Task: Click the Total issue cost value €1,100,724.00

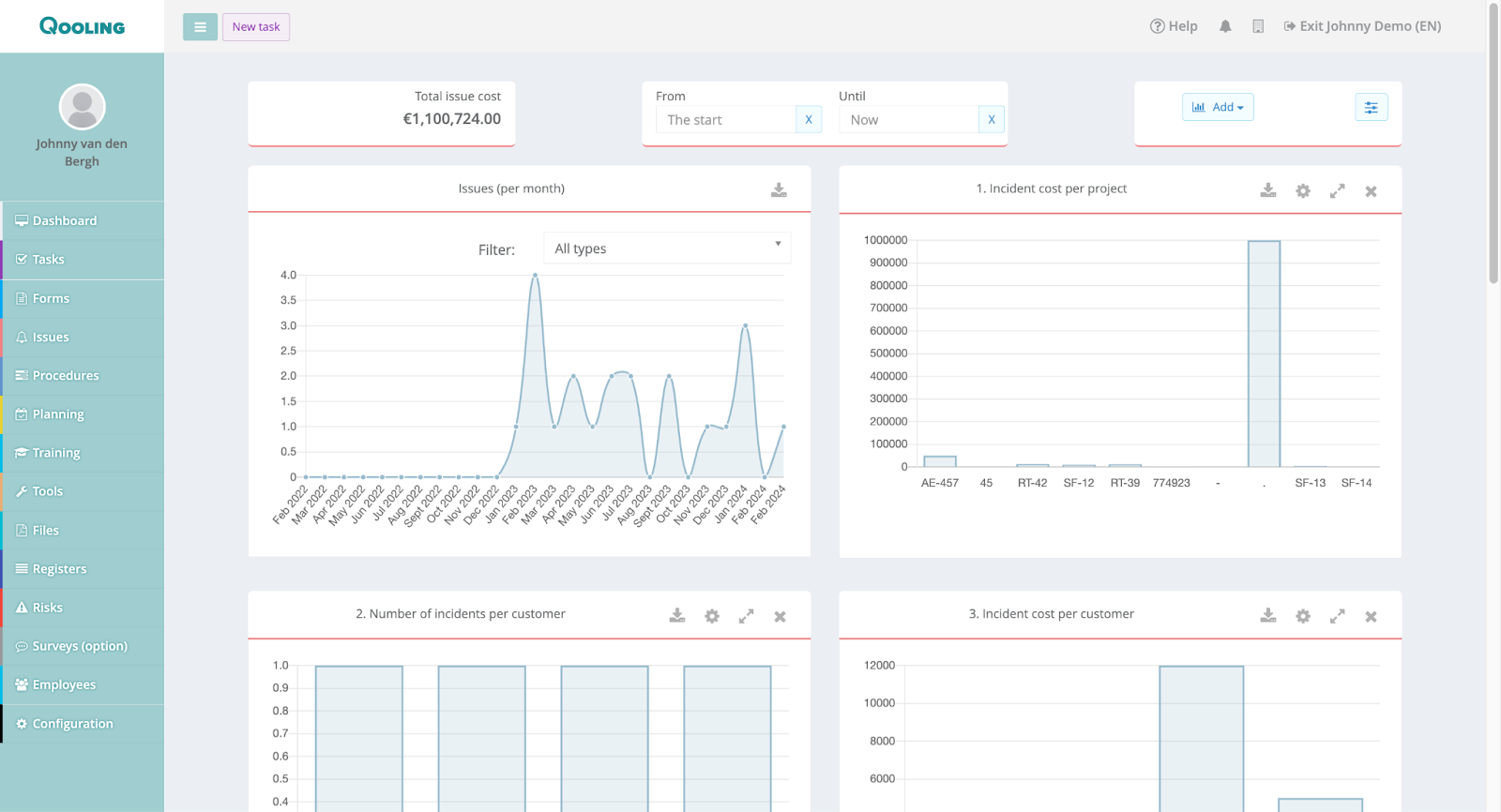Action: [x=451, y=119]
